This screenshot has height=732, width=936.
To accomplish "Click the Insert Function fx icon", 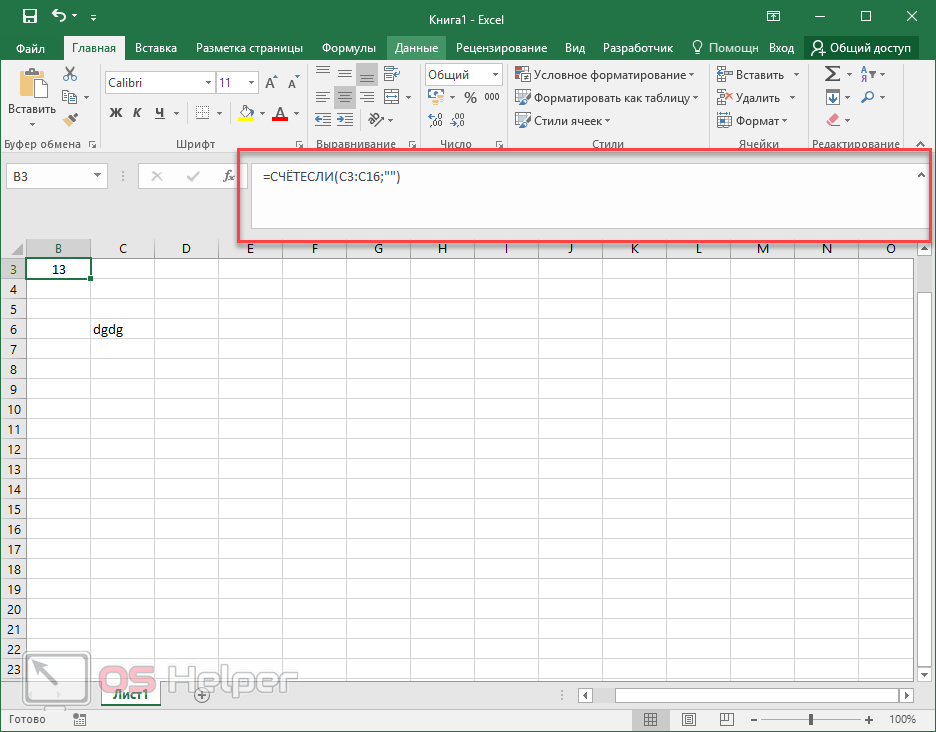I will pos(229,176).
